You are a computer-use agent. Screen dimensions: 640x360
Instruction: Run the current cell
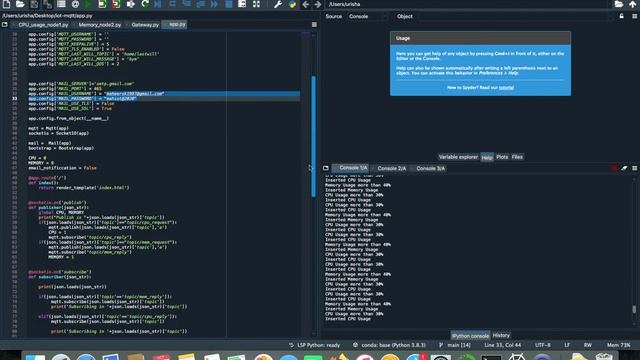102,4
